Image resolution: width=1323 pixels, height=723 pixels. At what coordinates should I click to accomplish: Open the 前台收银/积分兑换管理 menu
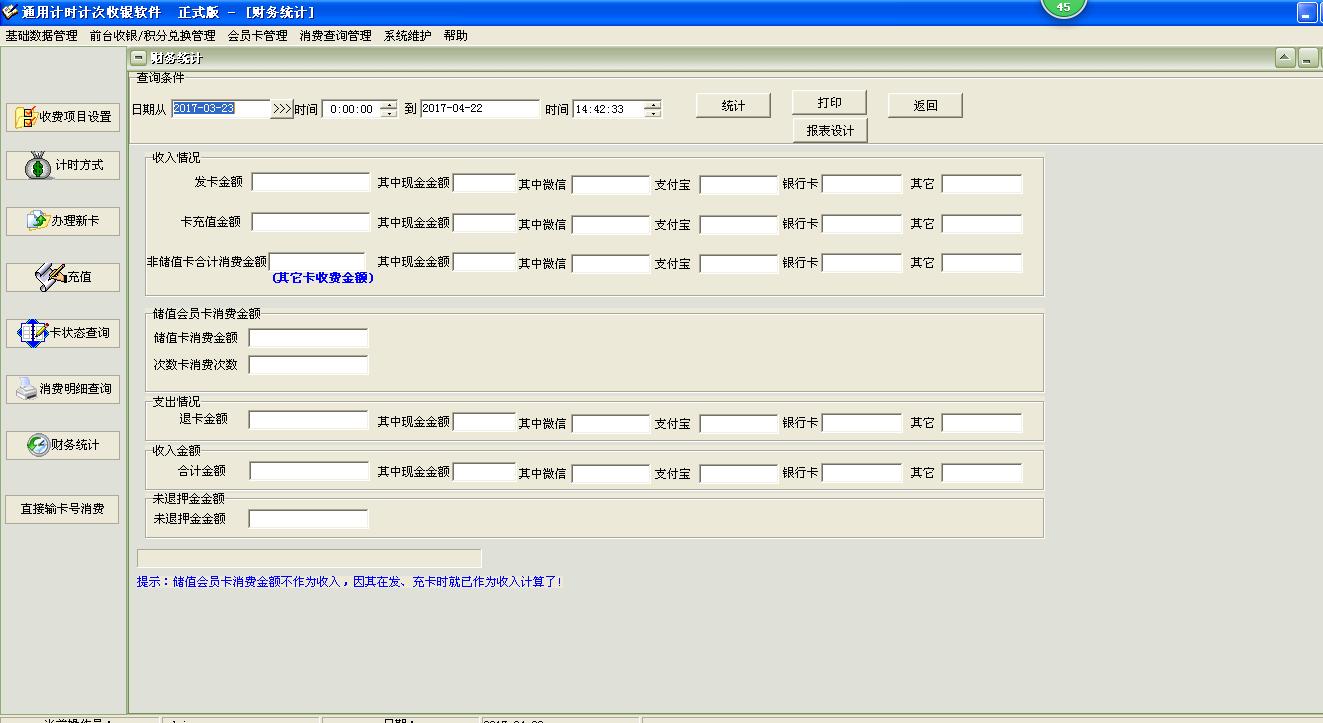pos(152,35)
